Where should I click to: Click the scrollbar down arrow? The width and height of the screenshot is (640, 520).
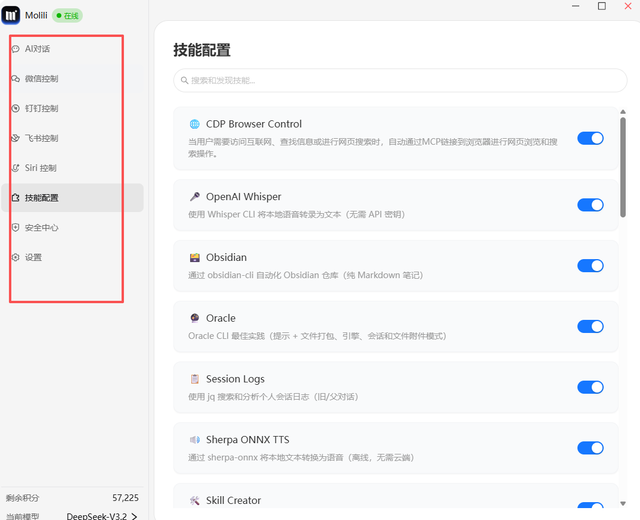point(622,503)
